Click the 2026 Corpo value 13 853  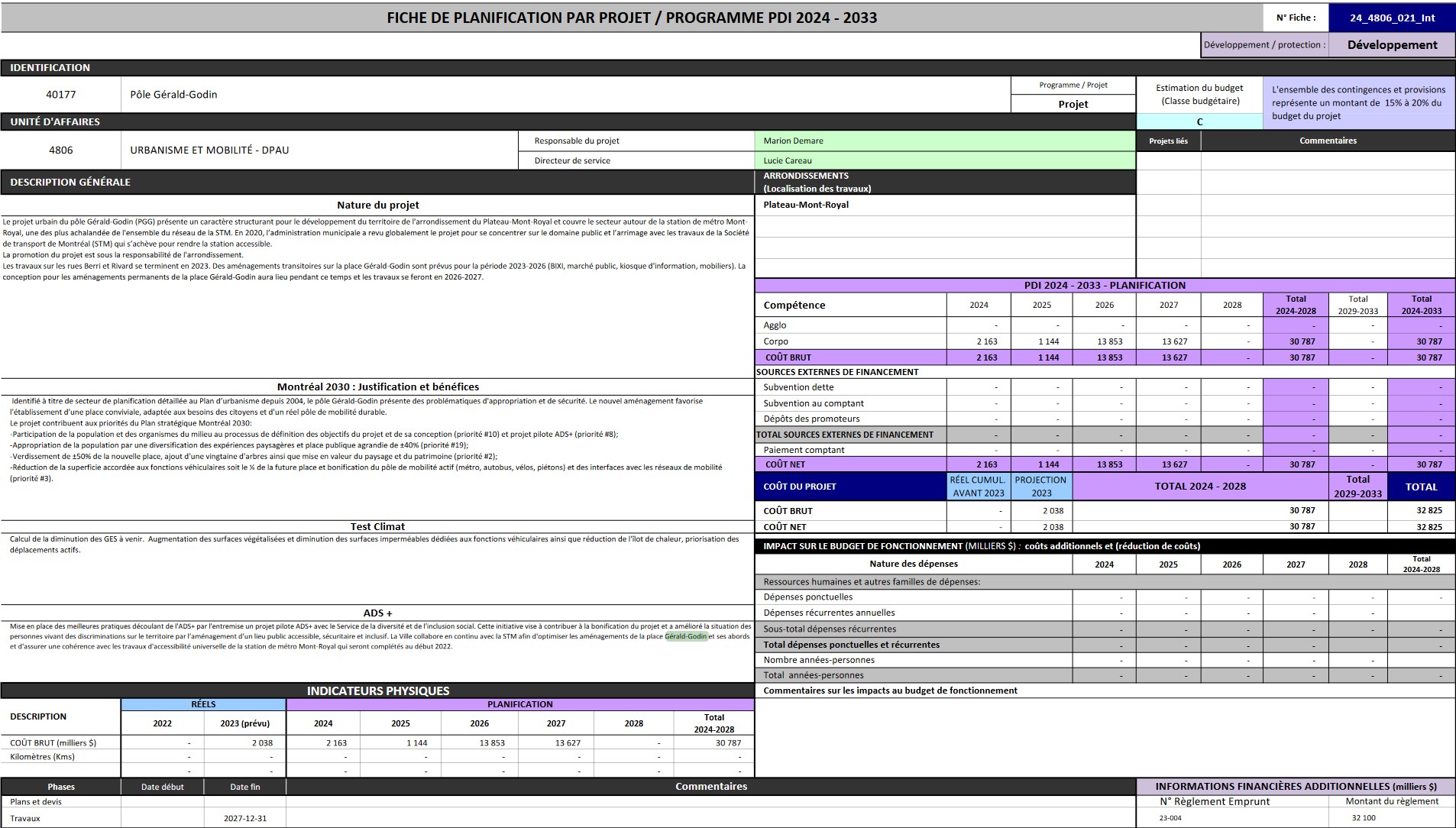tap(1105, 341)
